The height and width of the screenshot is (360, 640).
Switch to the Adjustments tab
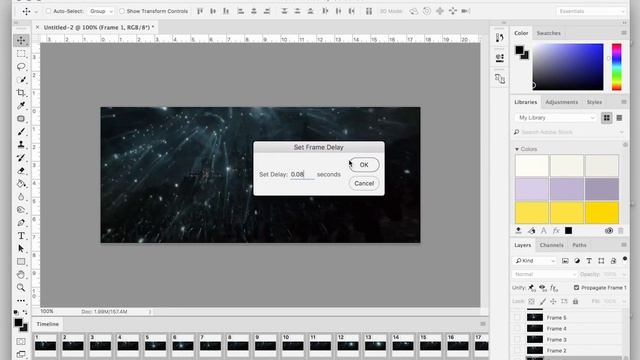562,102
